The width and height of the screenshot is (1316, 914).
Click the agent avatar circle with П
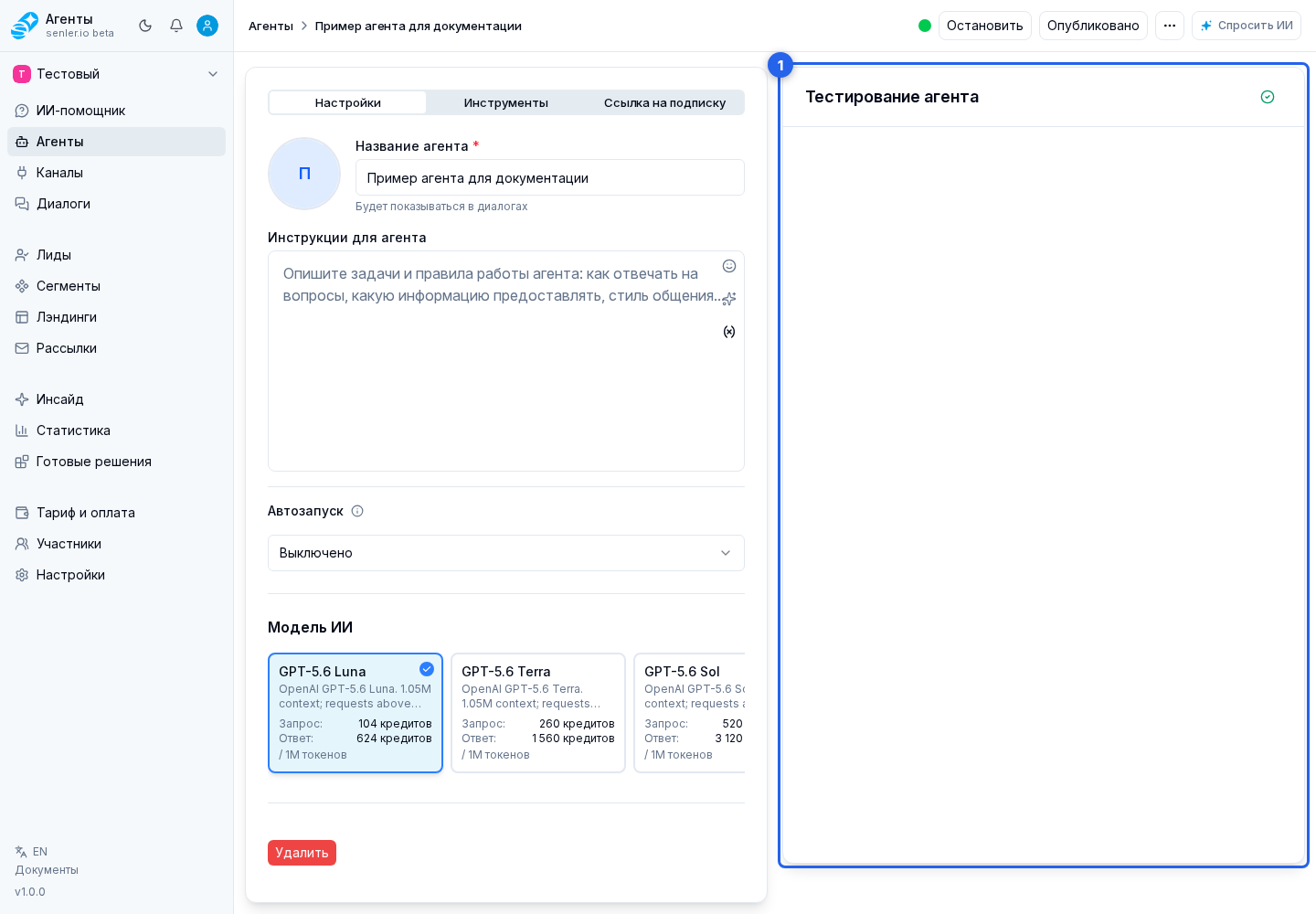tap(304, 174)
